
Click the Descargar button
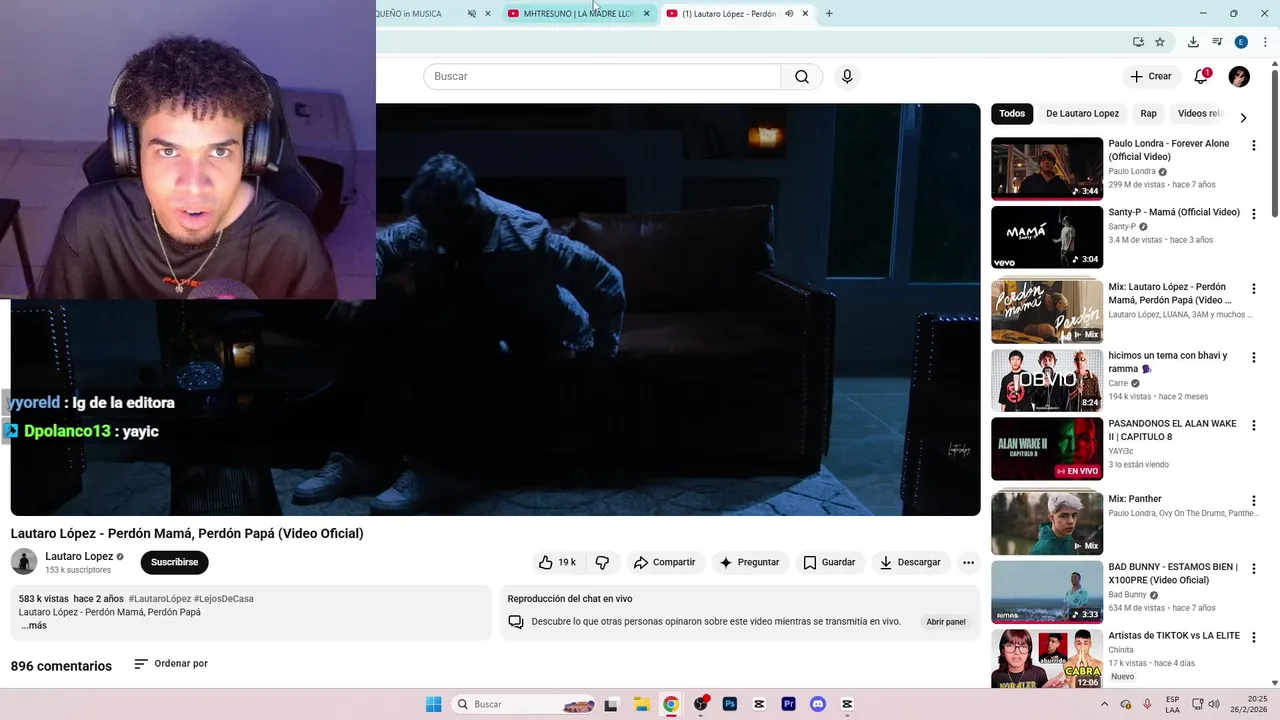pyautogui.click(x=910, y=563)
